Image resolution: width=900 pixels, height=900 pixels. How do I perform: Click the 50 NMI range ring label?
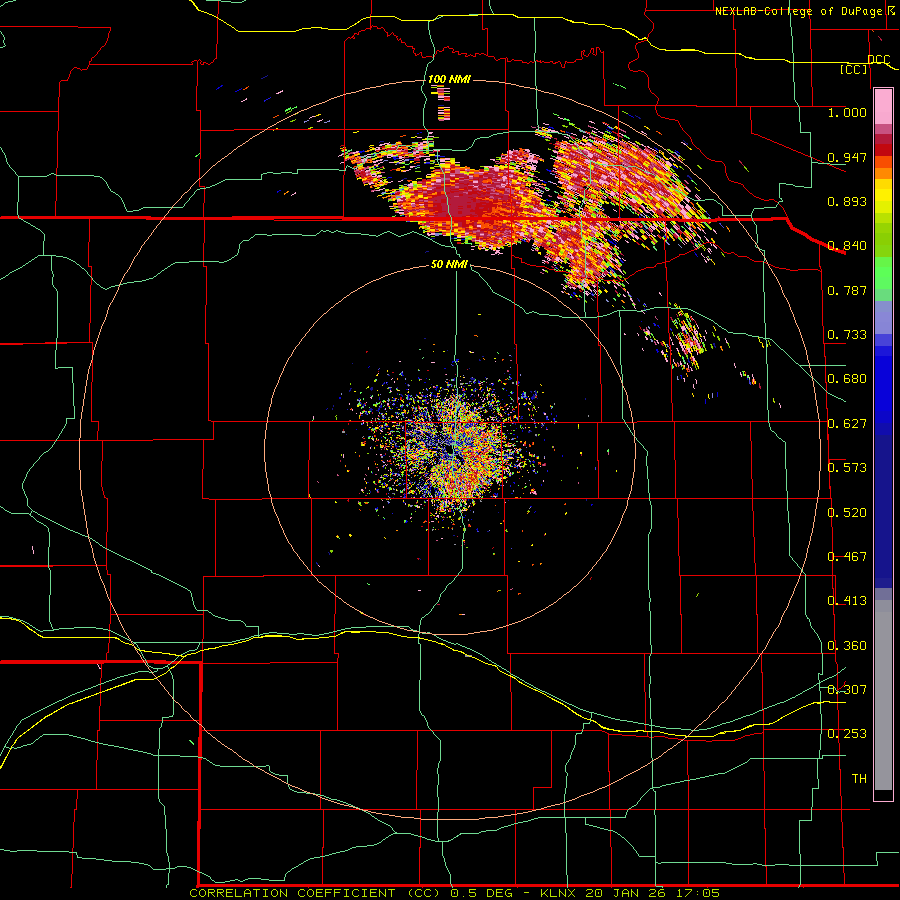(449, 265)
